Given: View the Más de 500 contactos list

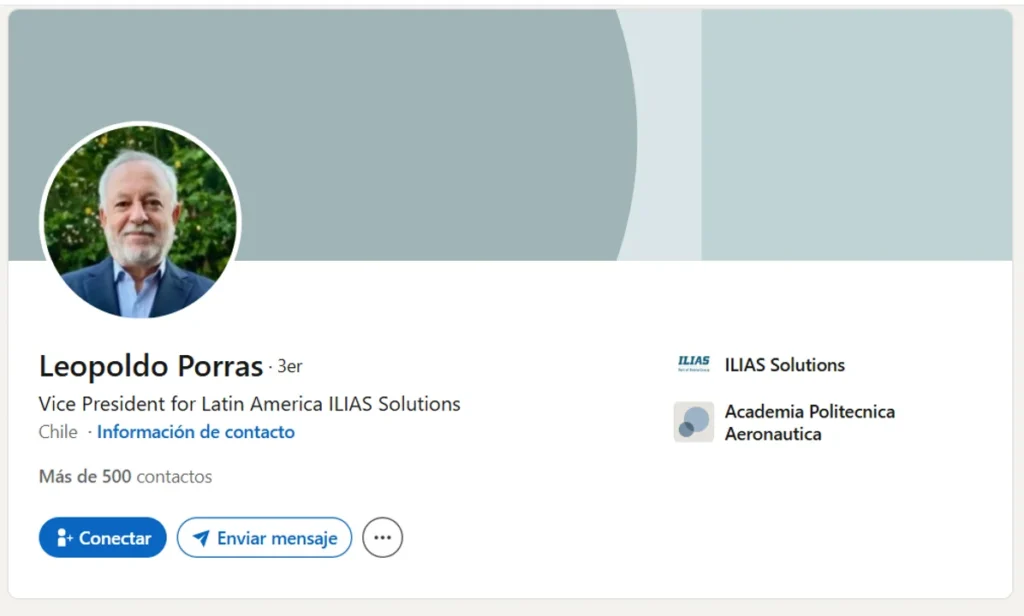Looking at the screenshot, I should [125, 477].
